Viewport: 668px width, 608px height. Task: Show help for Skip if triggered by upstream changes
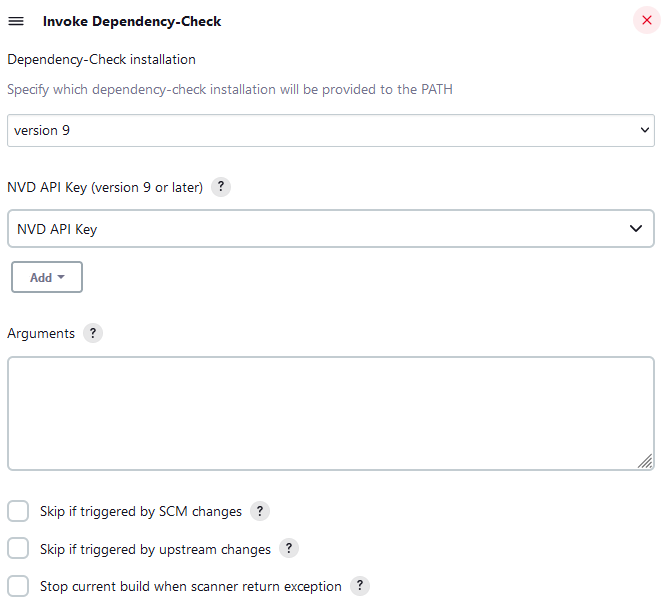288,548
